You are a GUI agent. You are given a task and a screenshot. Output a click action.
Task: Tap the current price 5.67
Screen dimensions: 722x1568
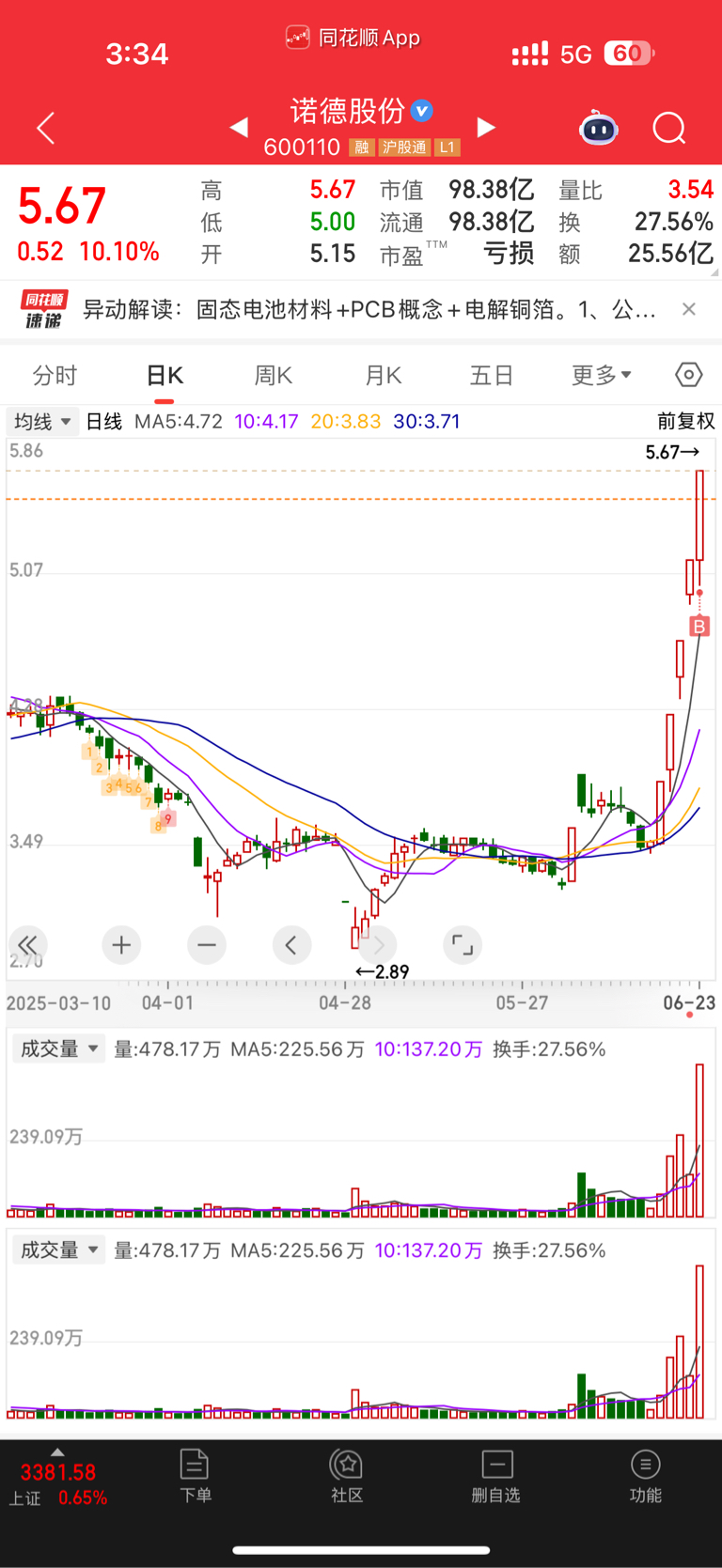coord(62,206)
